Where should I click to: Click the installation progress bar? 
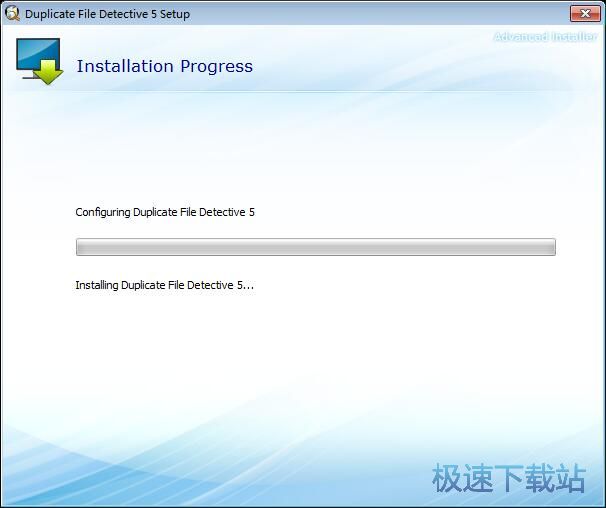(316, 247)
